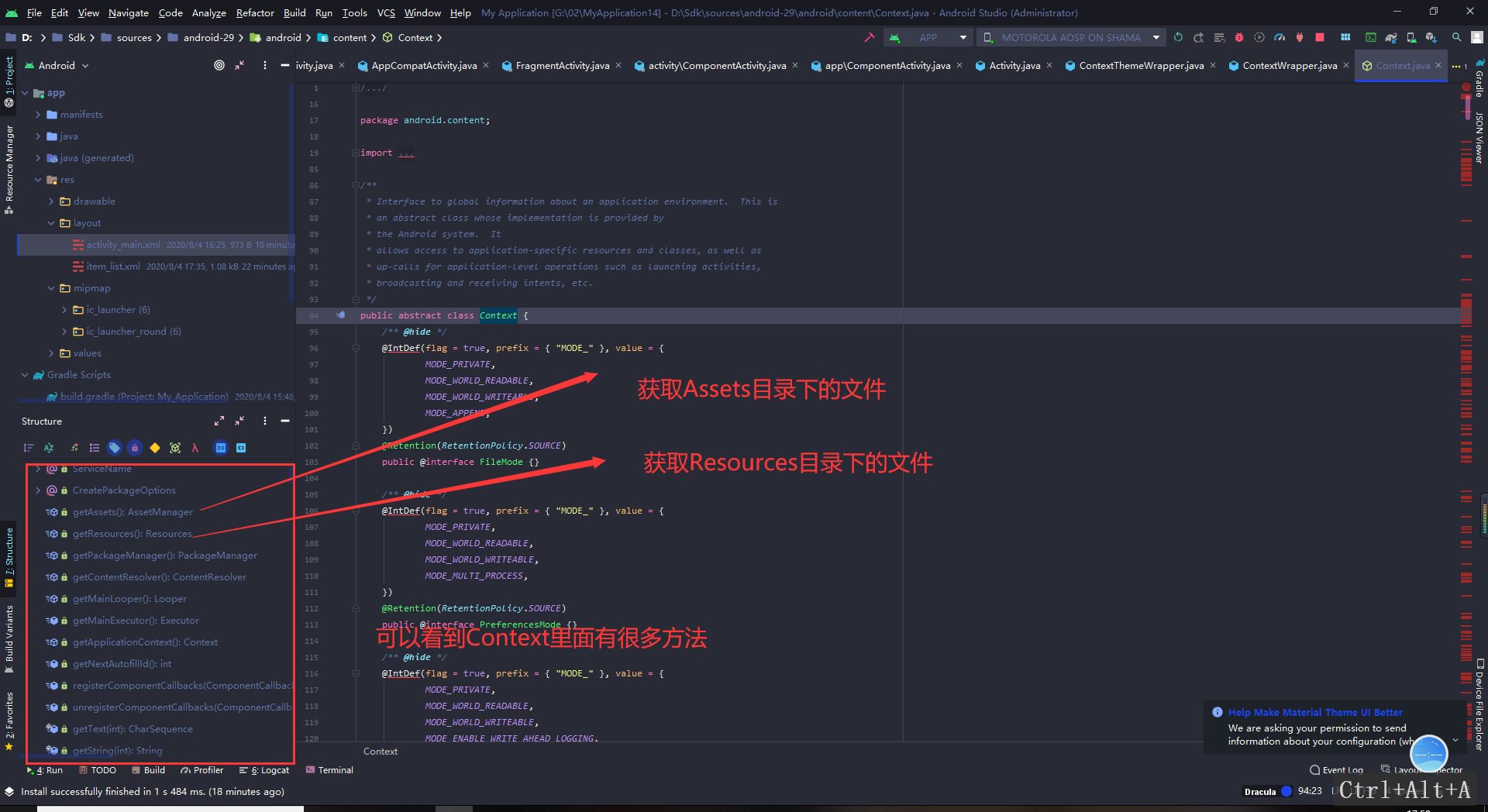1488x812 pixels.
Task: Click Structure panel expand all icon
Action: click(x=219, y=421)
